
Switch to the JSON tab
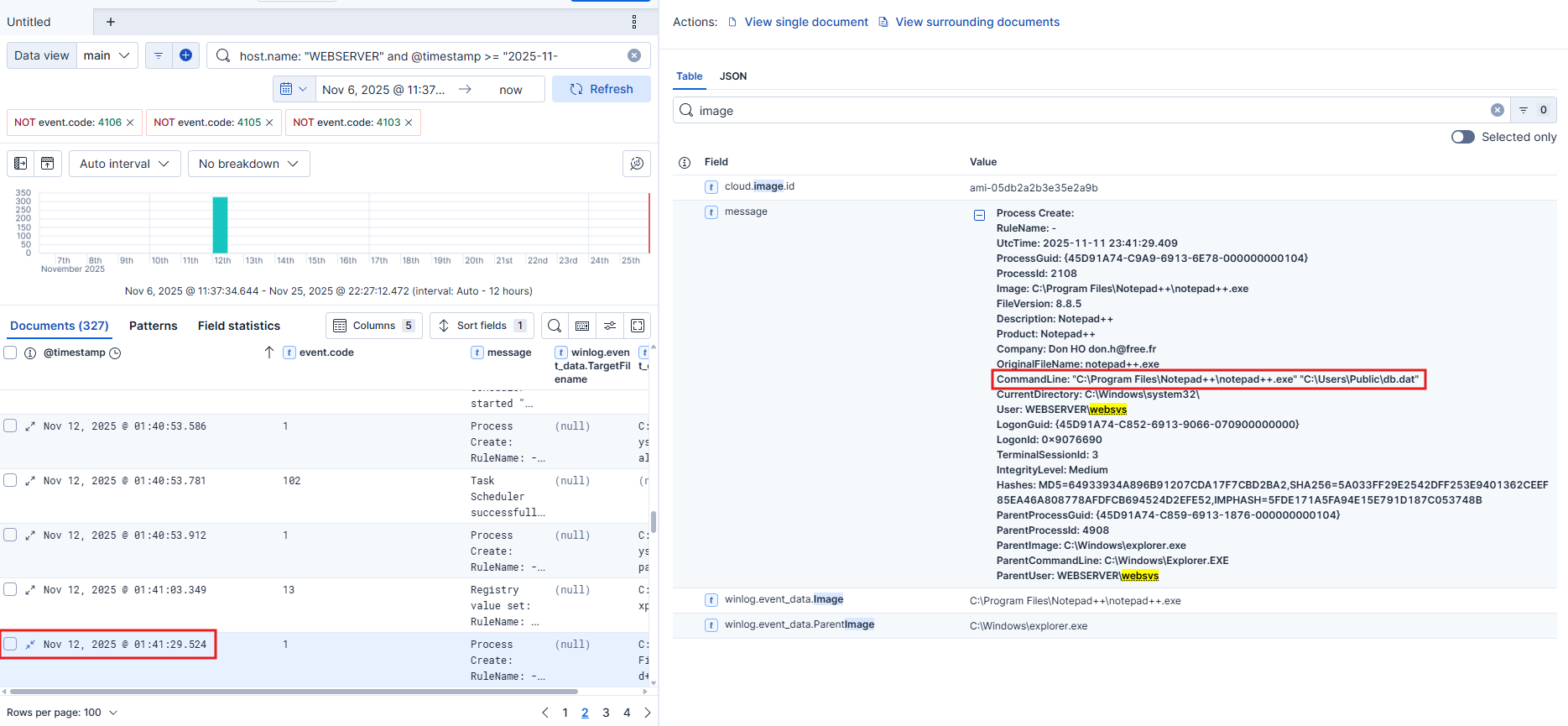pos(732,76)
